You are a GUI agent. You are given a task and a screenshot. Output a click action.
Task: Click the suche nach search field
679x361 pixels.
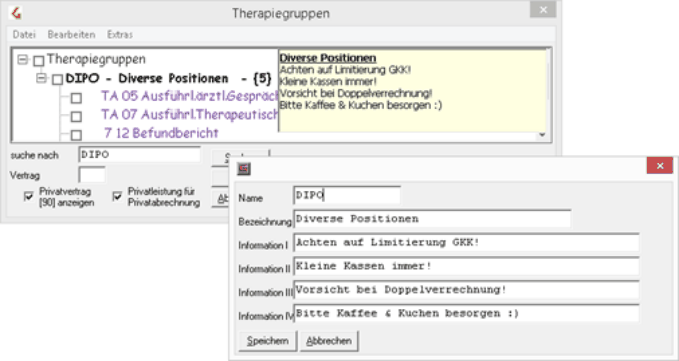(x=139, y=155)
